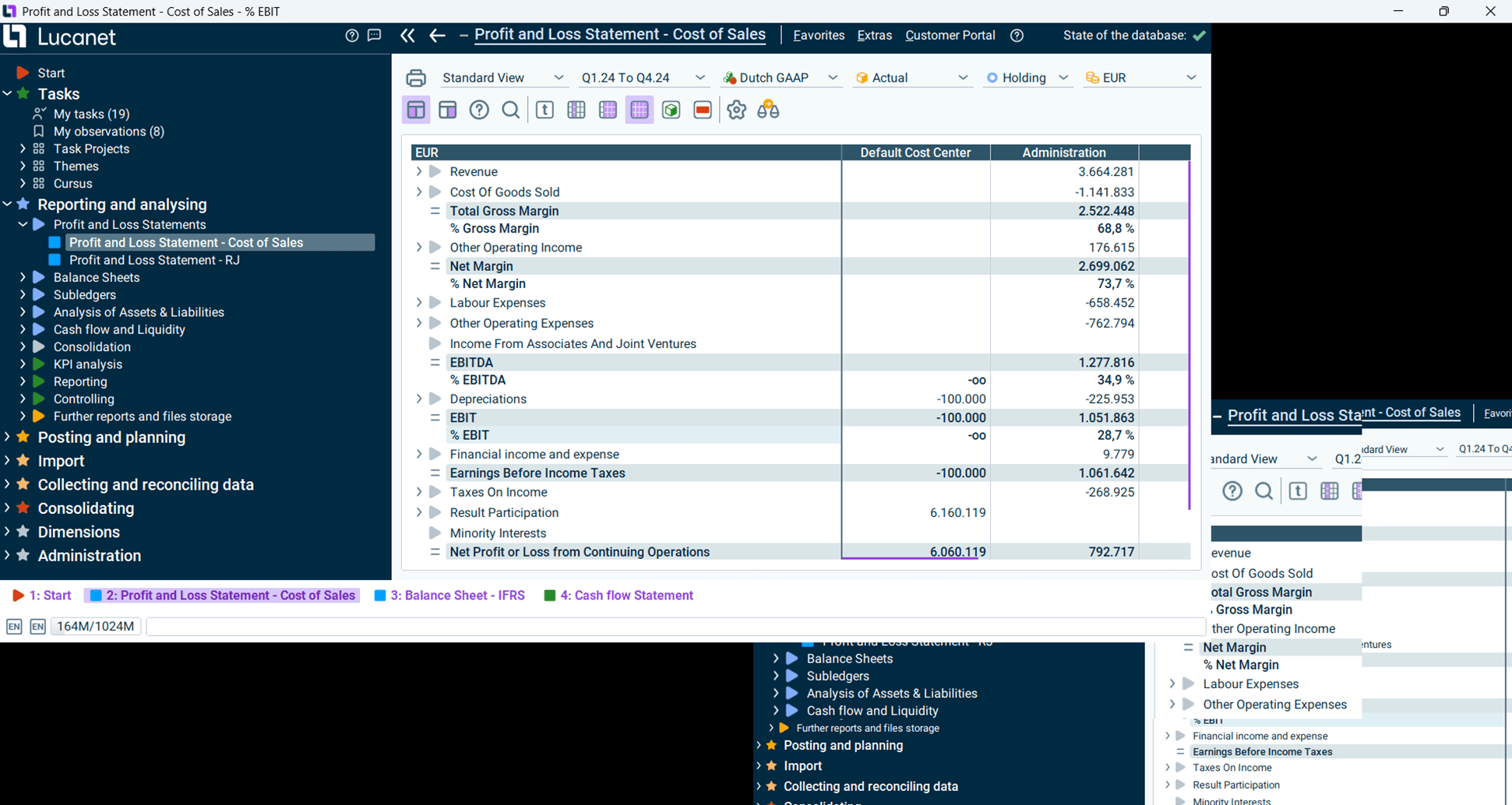Expand the Task Projects tree node
Image resolution: width=1512 pixels, height=805 pixels.
click(23, 149)
